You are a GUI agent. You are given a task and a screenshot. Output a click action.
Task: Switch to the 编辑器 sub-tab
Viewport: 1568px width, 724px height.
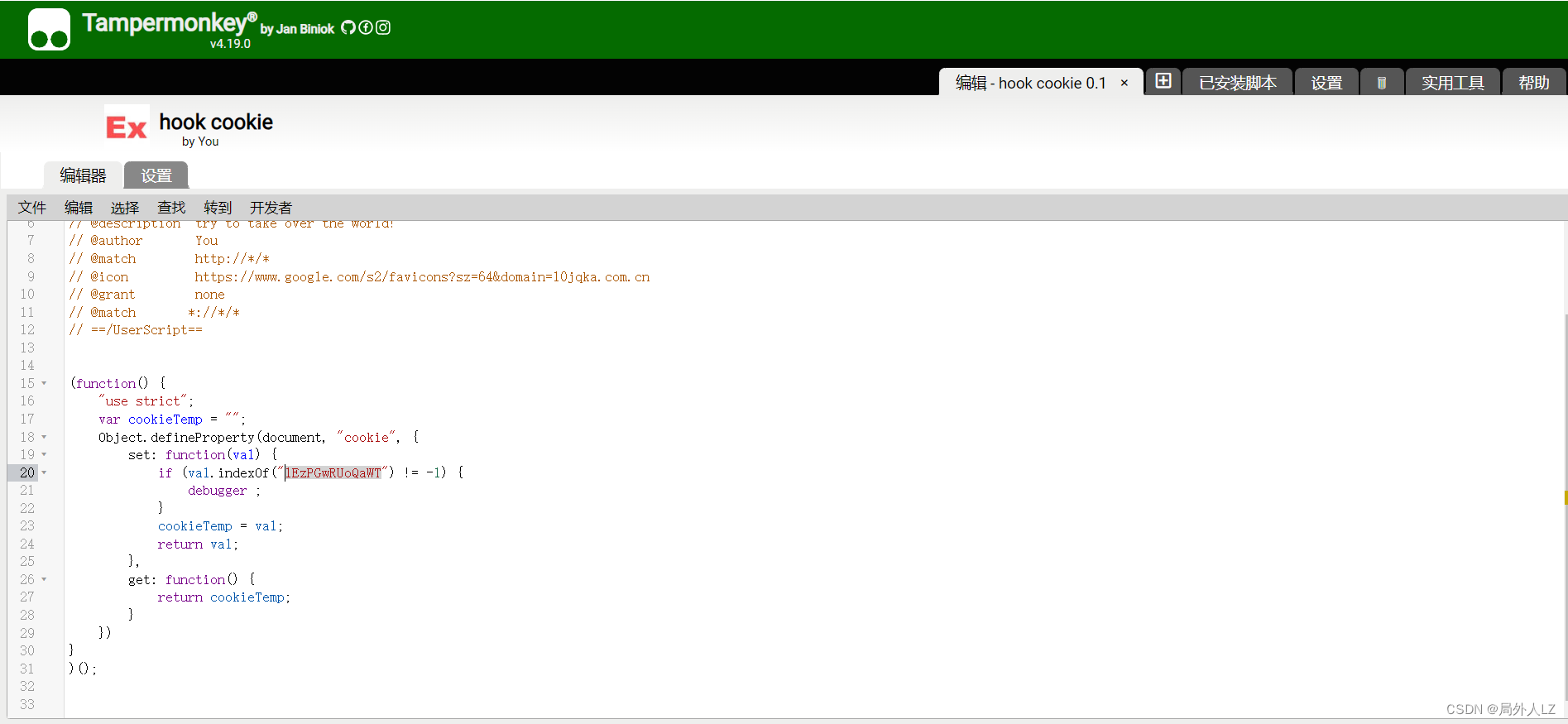[83, 175]
